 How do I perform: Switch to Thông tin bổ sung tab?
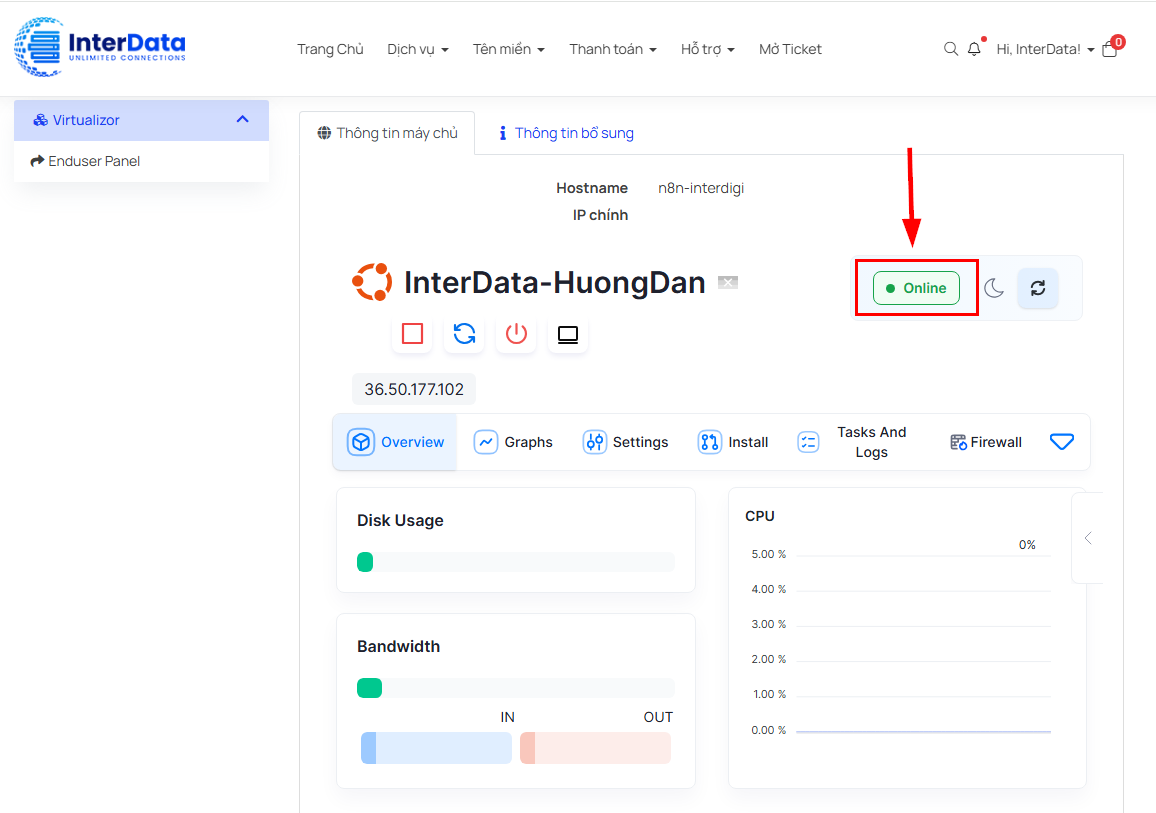[566, 133]
